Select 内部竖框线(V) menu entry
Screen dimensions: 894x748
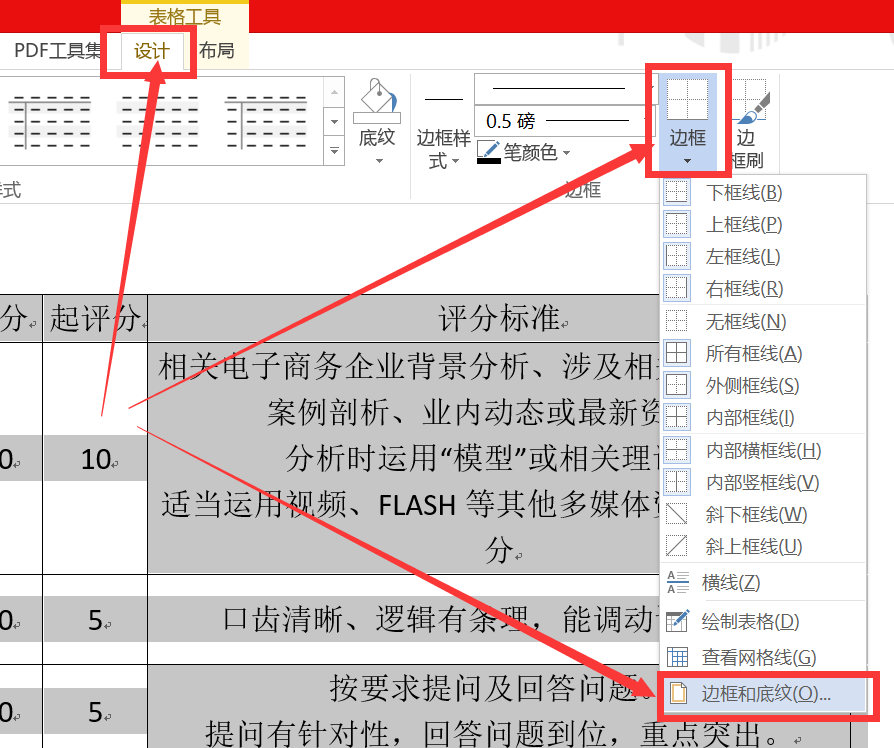coord(763,482)
